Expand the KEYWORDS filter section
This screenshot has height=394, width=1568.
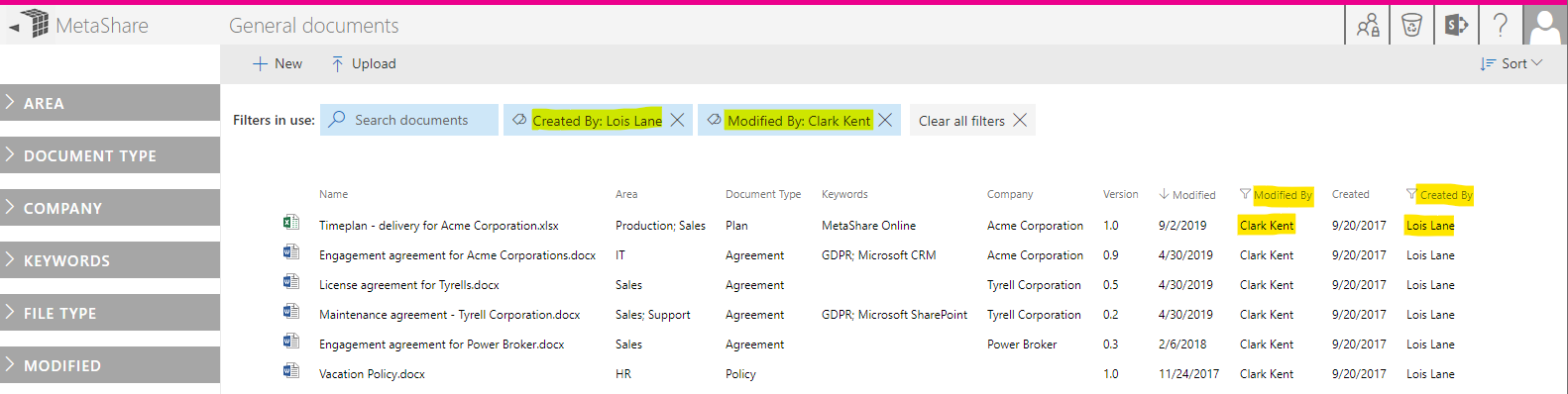(110, 260)
